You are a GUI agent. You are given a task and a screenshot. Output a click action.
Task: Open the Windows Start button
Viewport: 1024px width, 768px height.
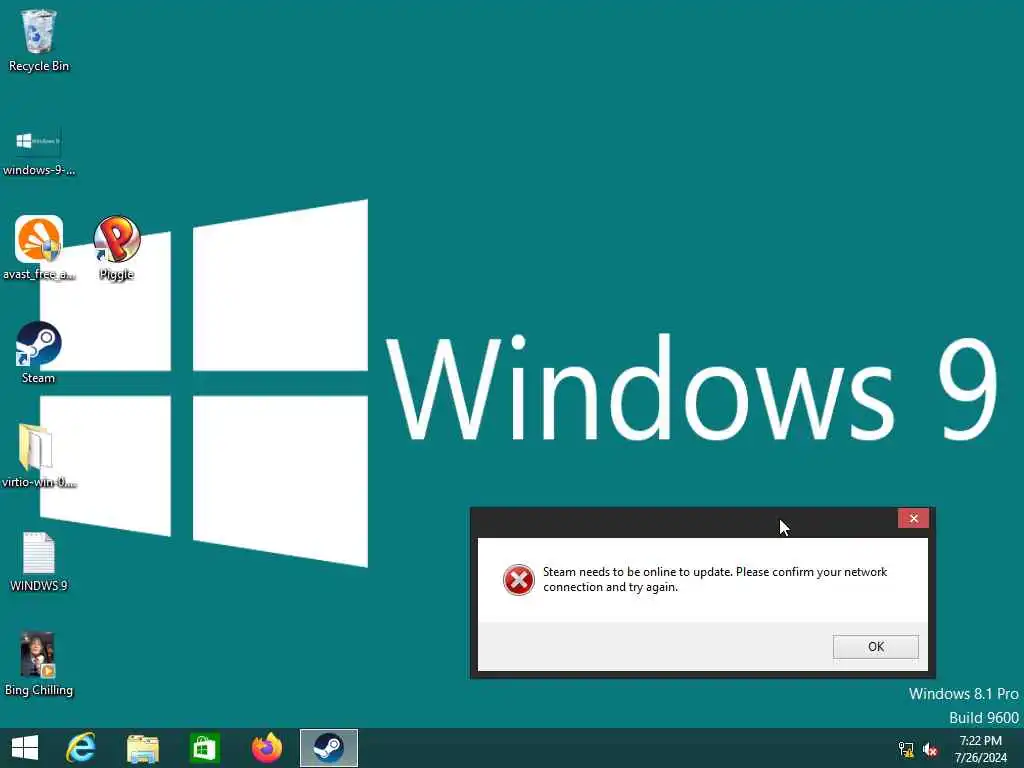(25, 748)
